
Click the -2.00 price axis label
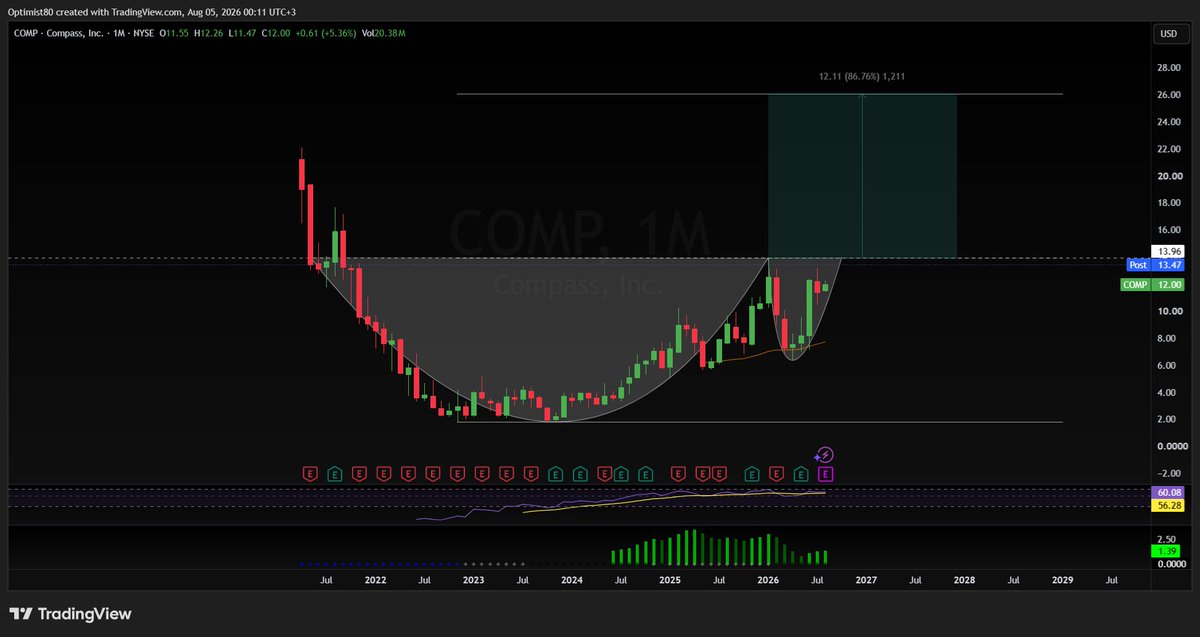[1168, 473]
